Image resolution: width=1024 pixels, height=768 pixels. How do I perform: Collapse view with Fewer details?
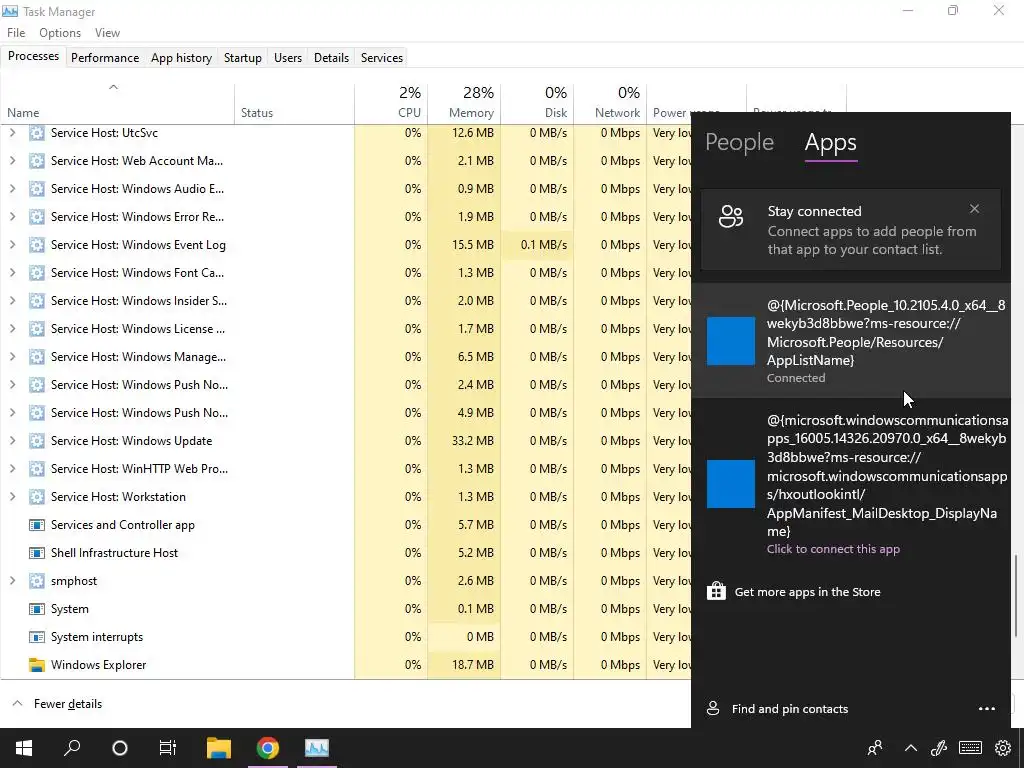57,704
